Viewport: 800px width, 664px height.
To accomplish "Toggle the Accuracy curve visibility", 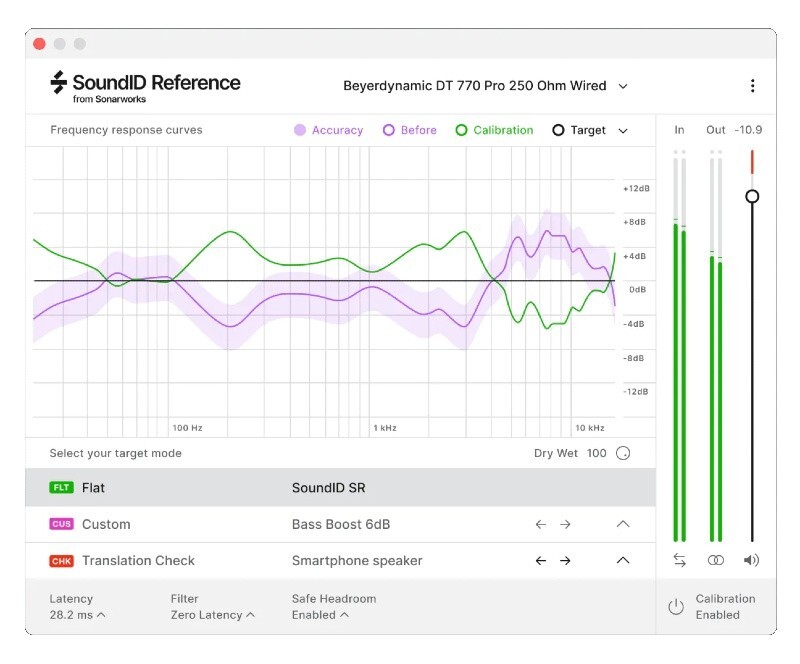I will (329, 130).
